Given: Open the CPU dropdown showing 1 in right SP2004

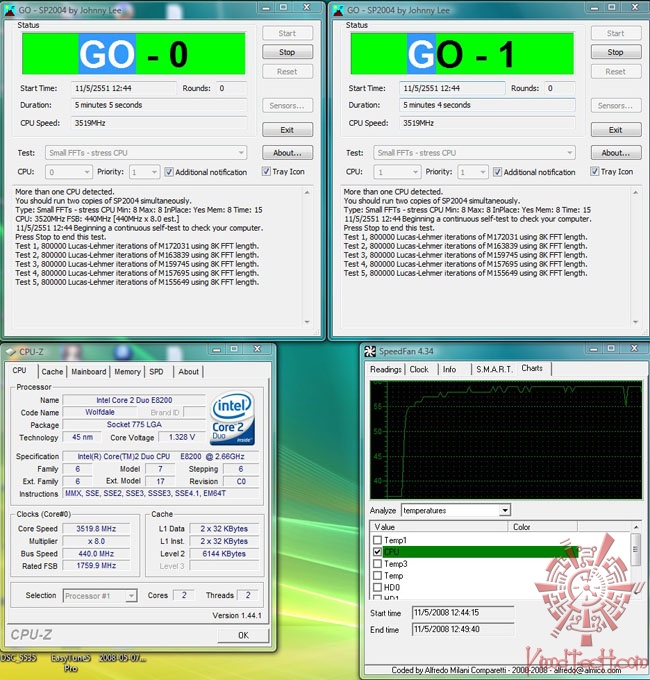Looking at the screenshot, I should 397,172.
